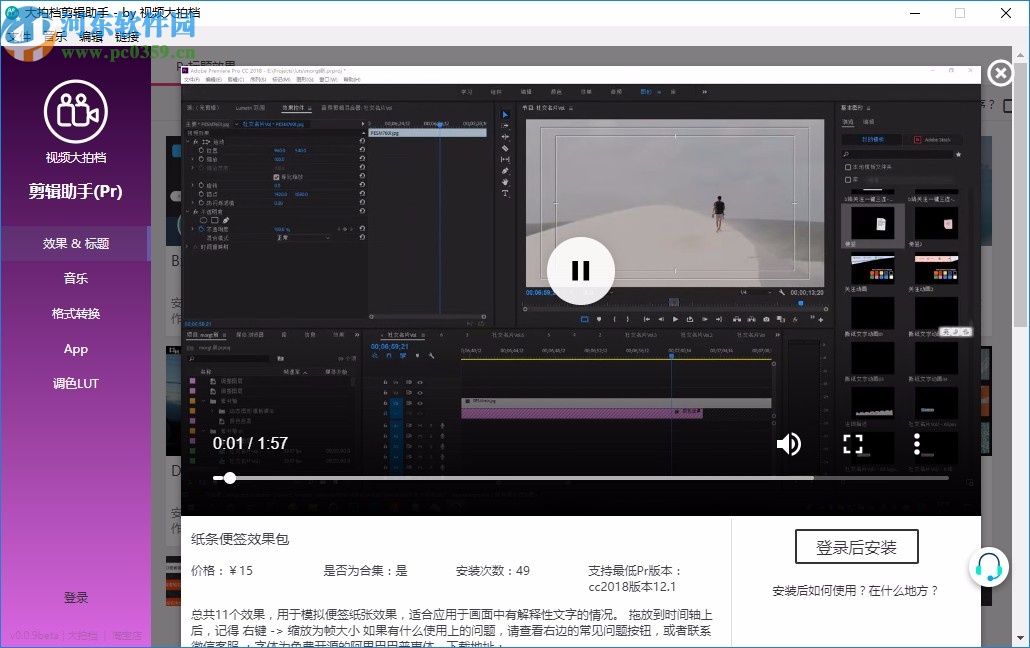Click 登录 in the sidebar
Viewport: 1030px width, 648px height.
pyautogui.click(x=76, y=597)
